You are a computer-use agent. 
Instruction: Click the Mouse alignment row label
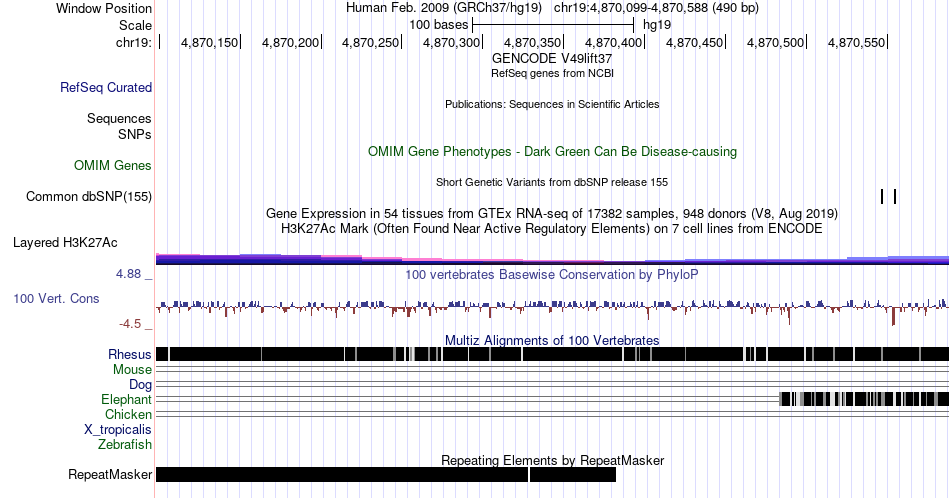pos(132,370)
